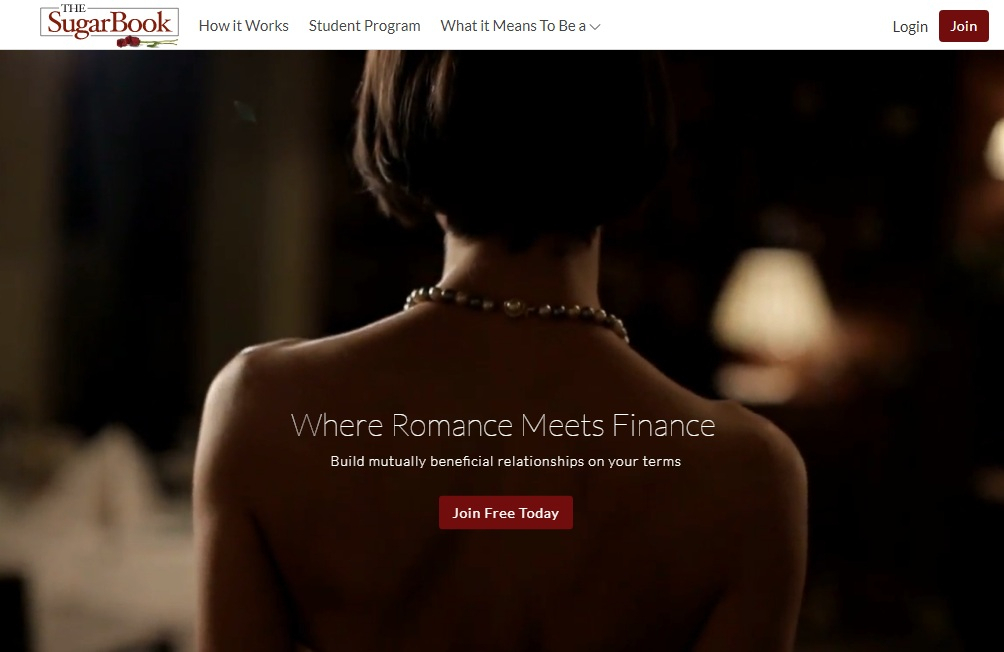The width and height of the screenshot is (1004, 652).
Task: Expand the What it Means To Be a menu
Action: (x=520, y=26)
